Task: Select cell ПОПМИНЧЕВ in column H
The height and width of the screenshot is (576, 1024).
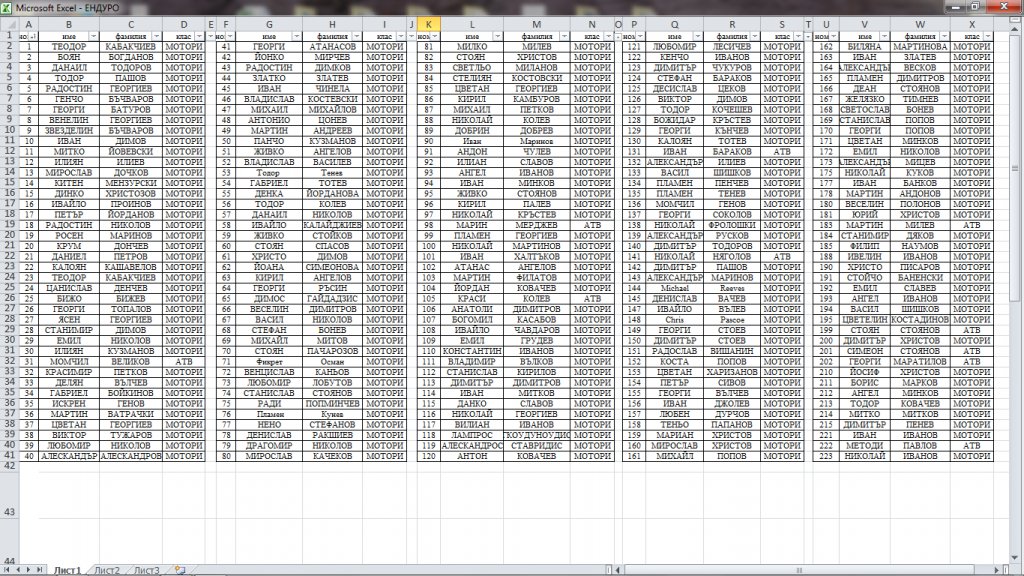Action: pyautogui.click(x=332, y=403)
